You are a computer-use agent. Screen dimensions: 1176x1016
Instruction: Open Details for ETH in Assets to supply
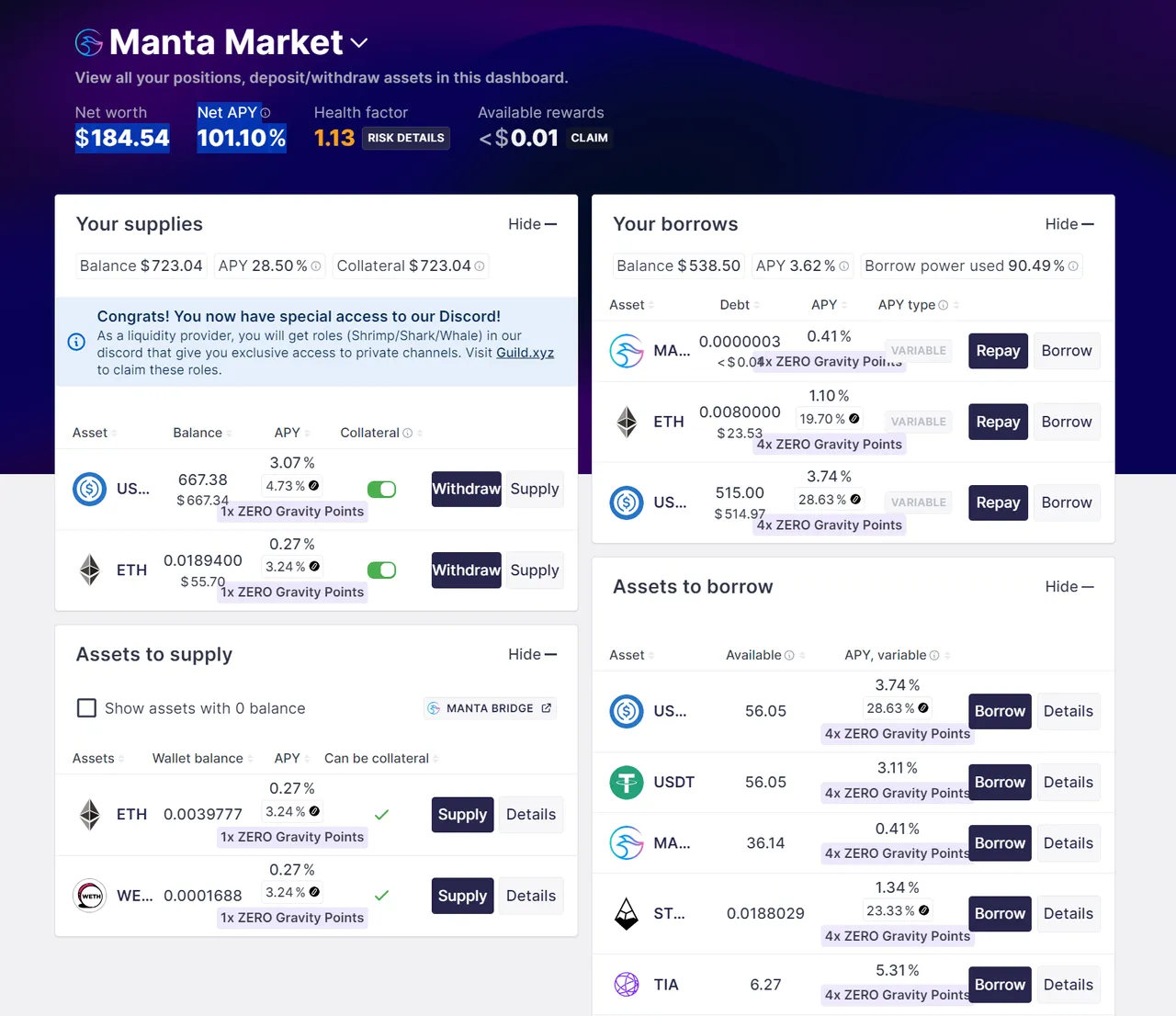click(531, 815)
